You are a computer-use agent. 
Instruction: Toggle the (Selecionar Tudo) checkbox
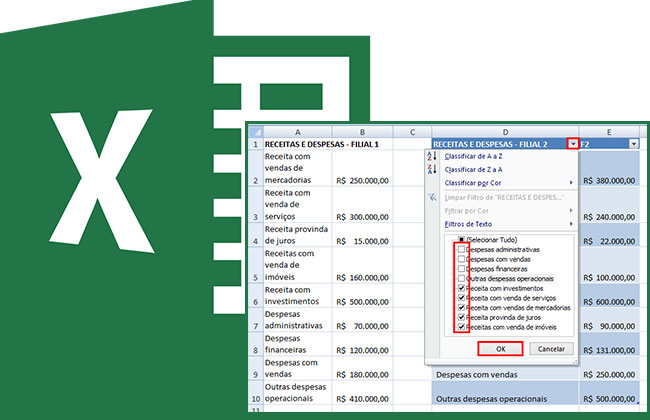461,240
